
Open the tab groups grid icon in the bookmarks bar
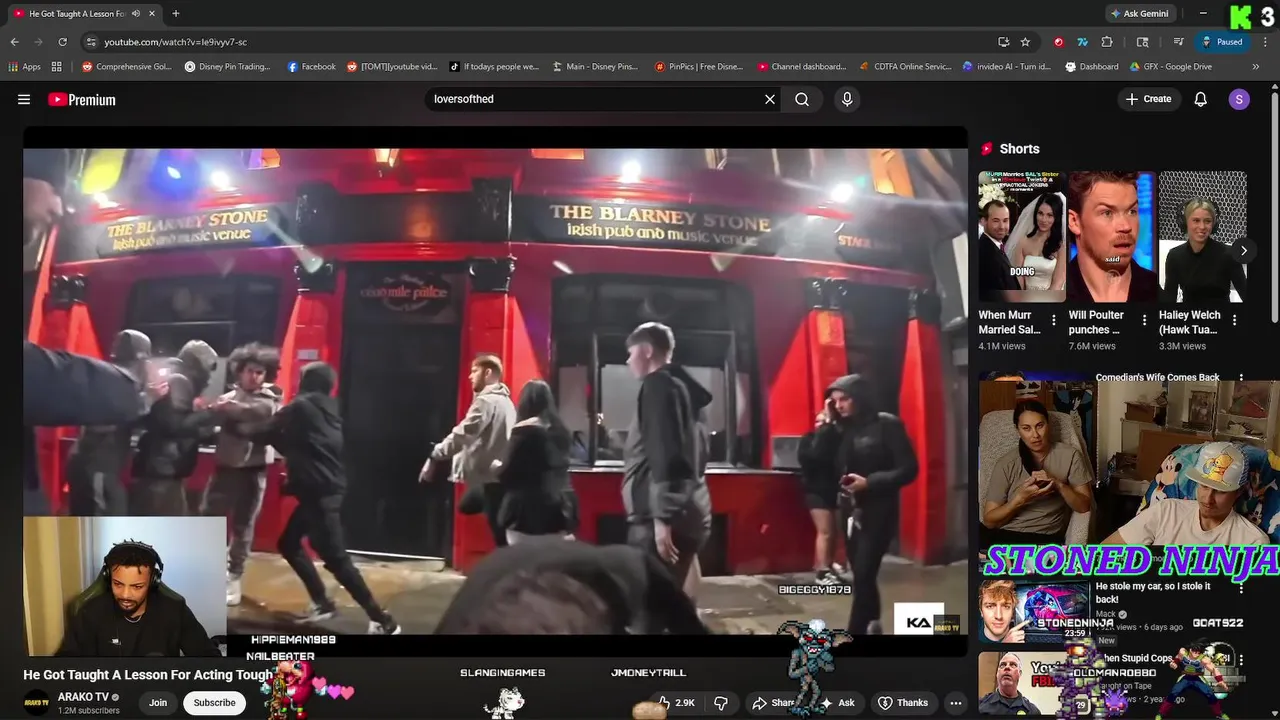point(57,67)
